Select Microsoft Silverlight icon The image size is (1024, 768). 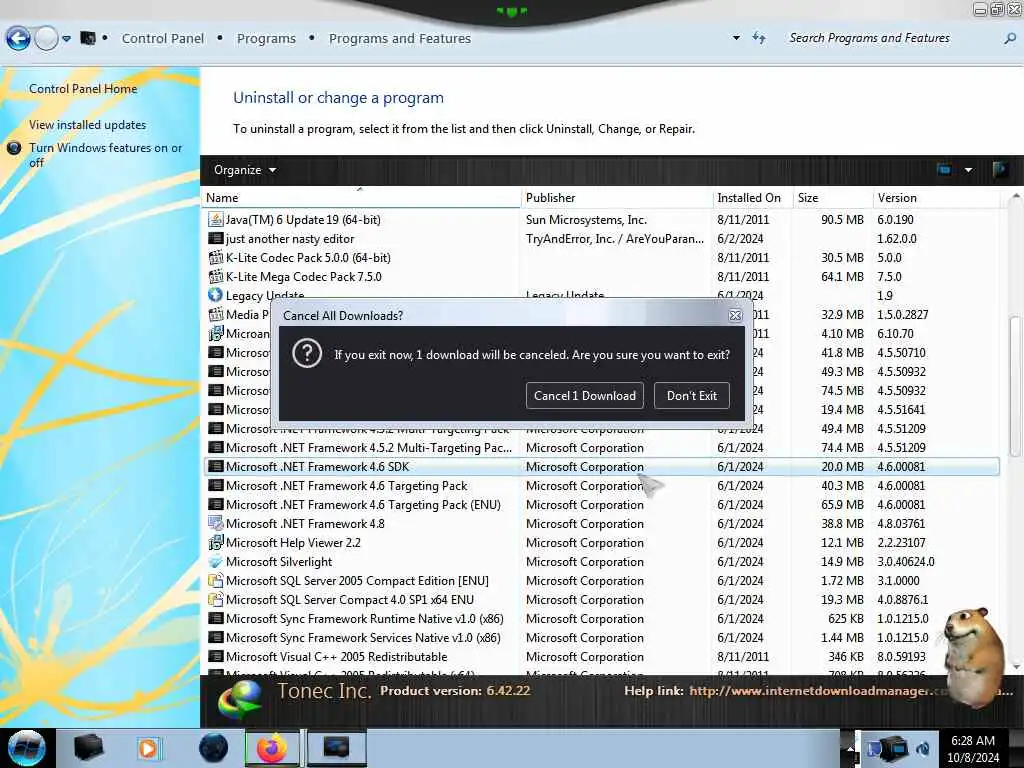216,562
